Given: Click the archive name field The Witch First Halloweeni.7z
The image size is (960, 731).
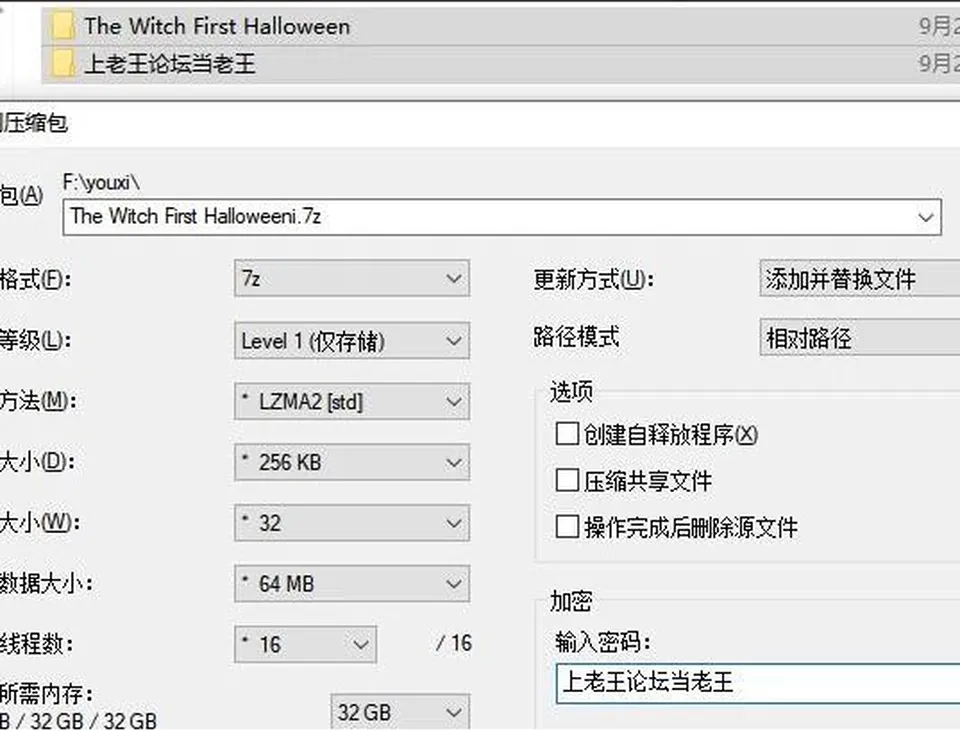Looking at the screenshot, I should 501,217.
